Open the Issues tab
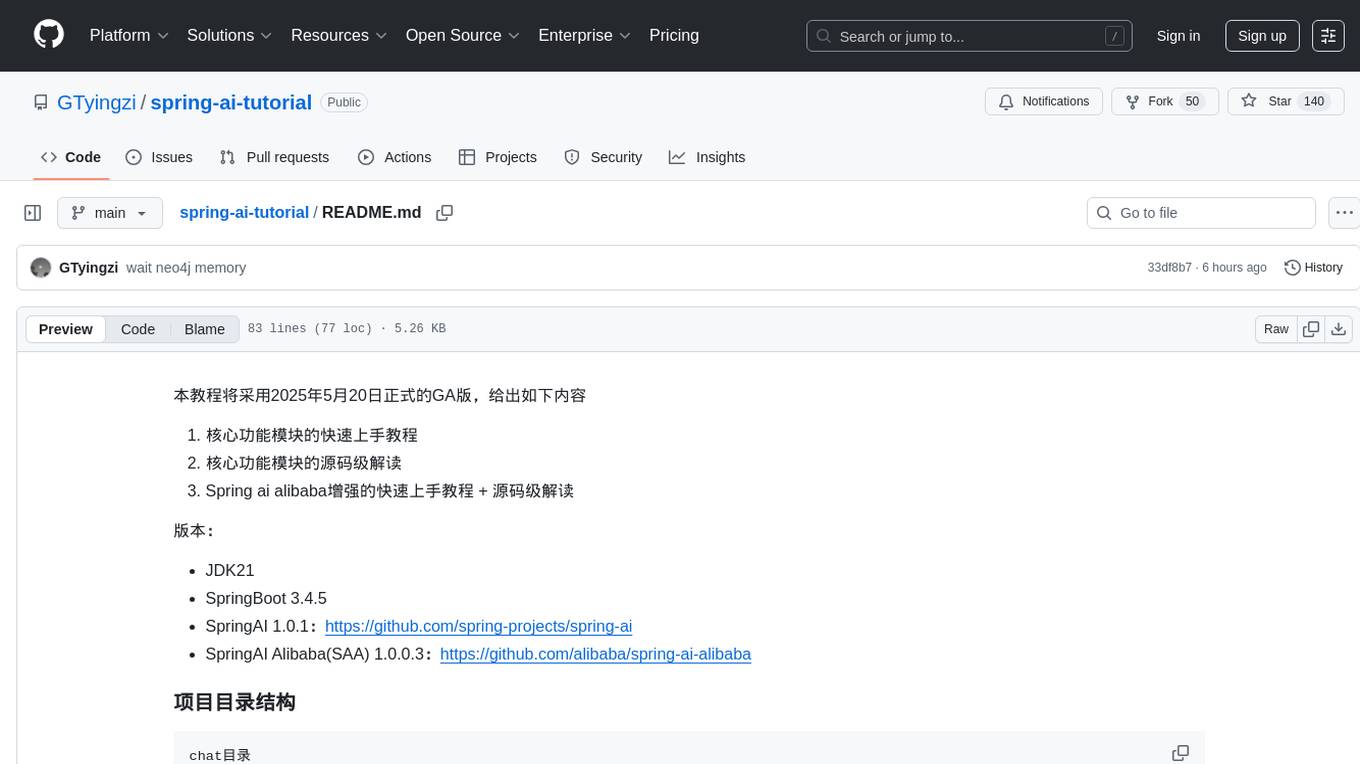 click(x=159, y=157)
